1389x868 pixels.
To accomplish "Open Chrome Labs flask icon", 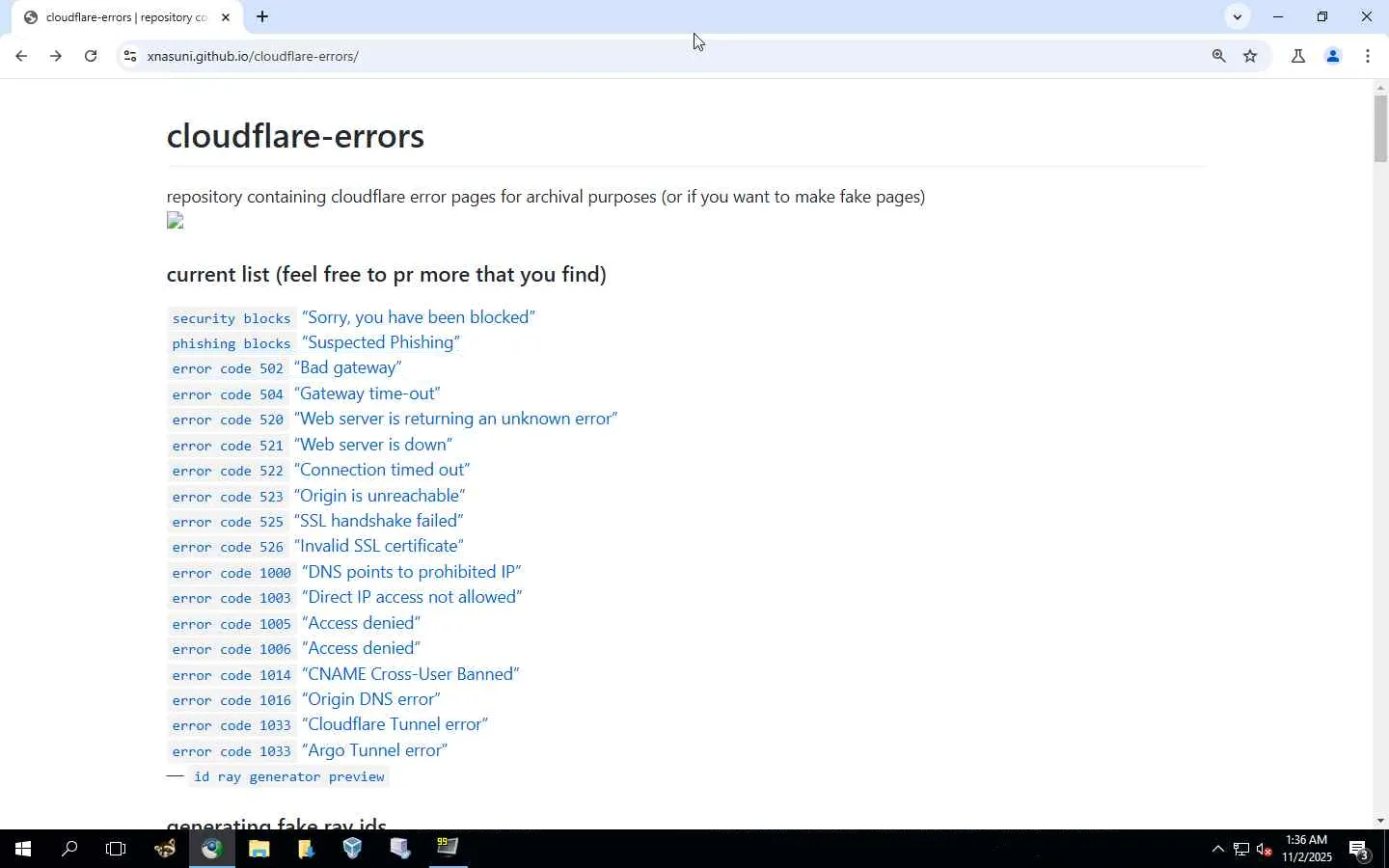I will pos(1298,56).
